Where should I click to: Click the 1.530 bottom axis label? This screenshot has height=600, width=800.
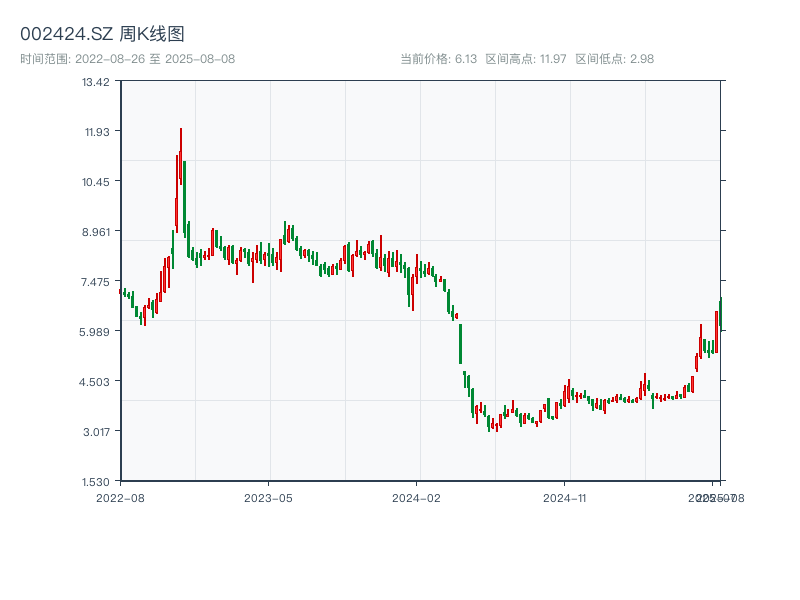[x=96, y=481]
